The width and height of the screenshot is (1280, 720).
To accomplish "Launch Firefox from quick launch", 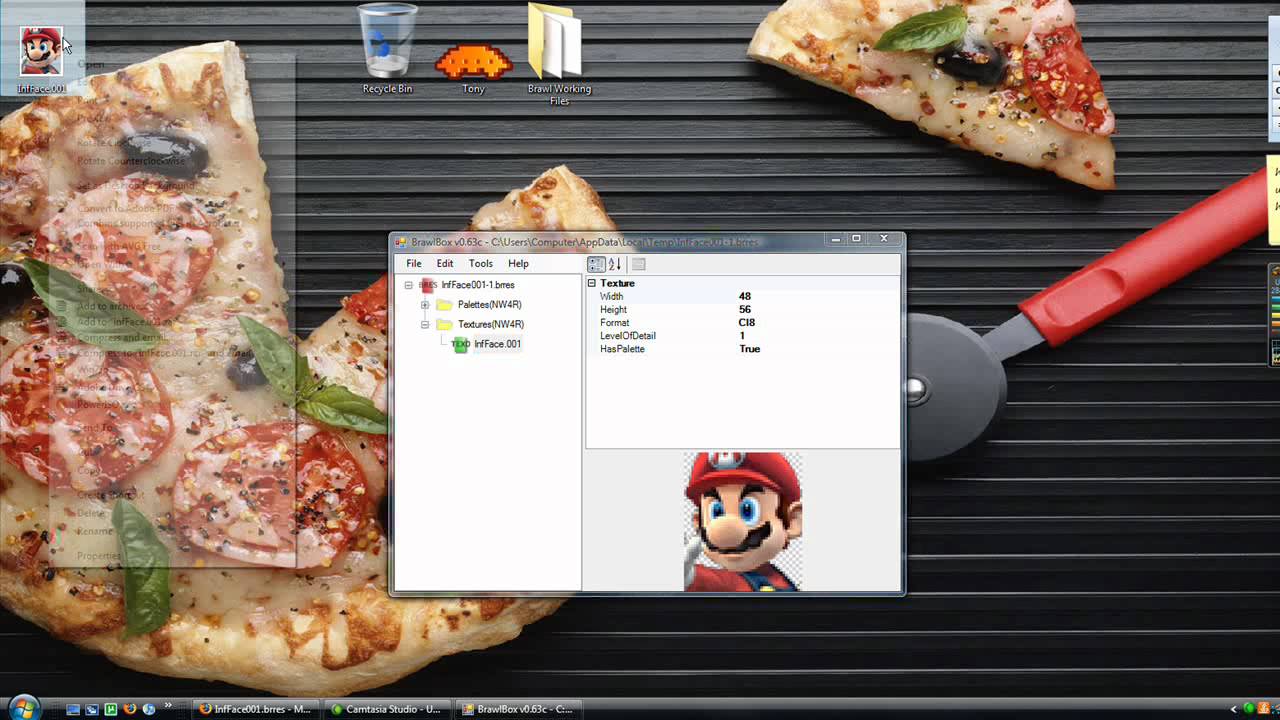I will [x=130, y=709].
